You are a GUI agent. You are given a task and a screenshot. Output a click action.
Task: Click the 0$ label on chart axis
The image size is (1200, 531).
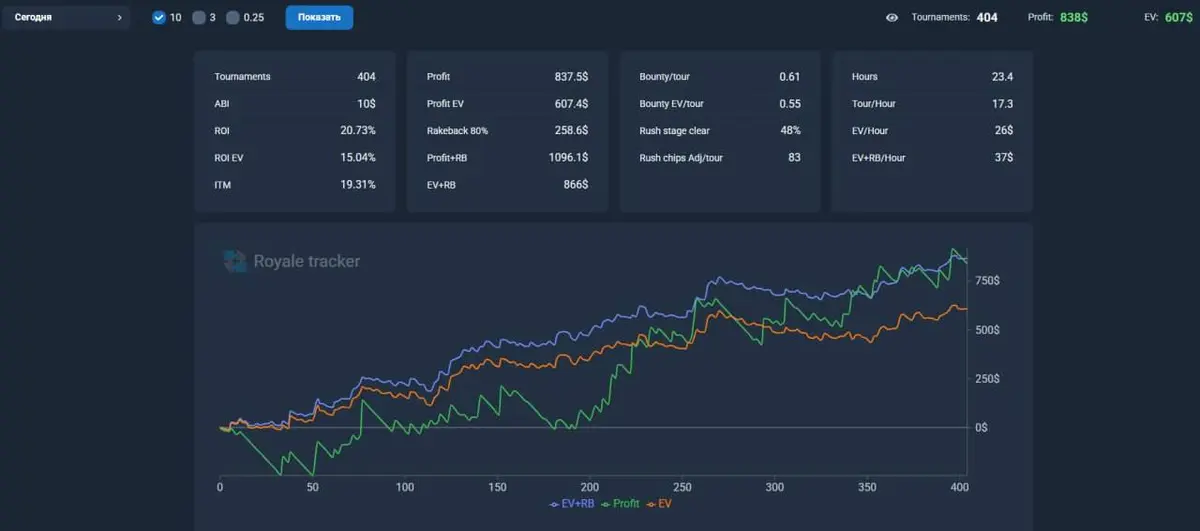(981, 427)
